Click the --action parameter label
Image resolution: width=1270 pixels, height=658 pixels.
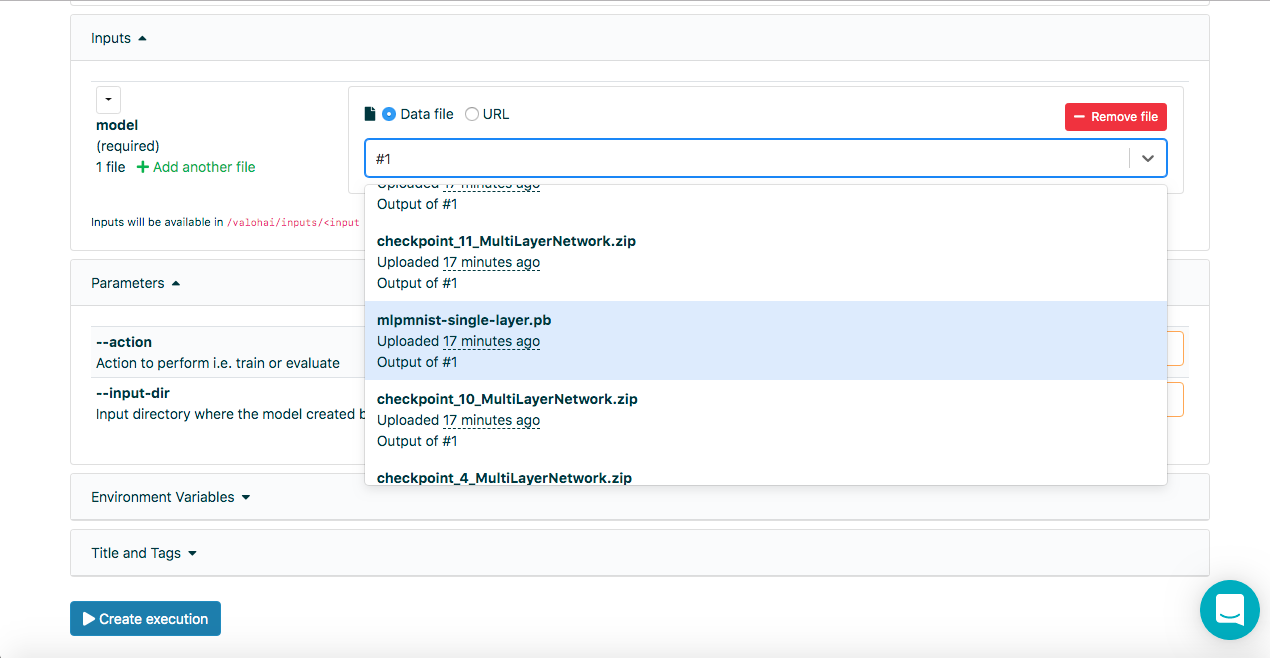coord(124,342)
